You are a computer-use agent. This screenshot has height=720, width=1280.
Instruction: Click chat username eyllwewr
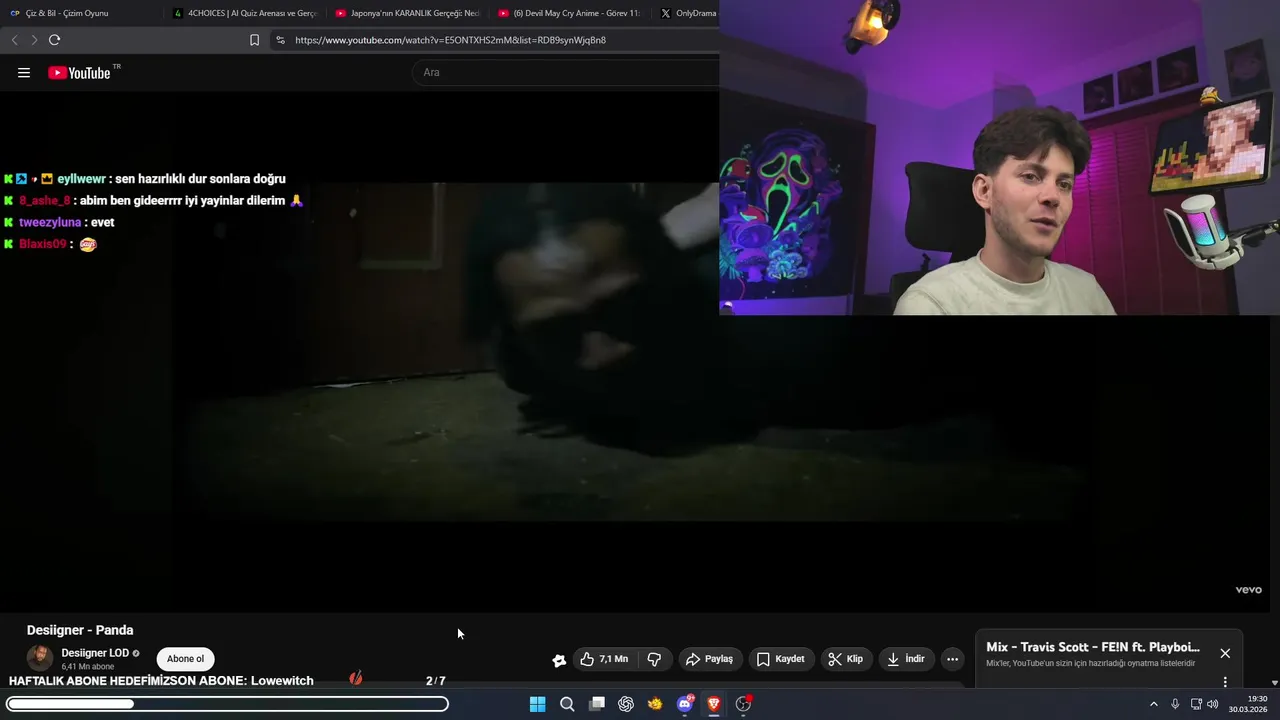point(81,179)
